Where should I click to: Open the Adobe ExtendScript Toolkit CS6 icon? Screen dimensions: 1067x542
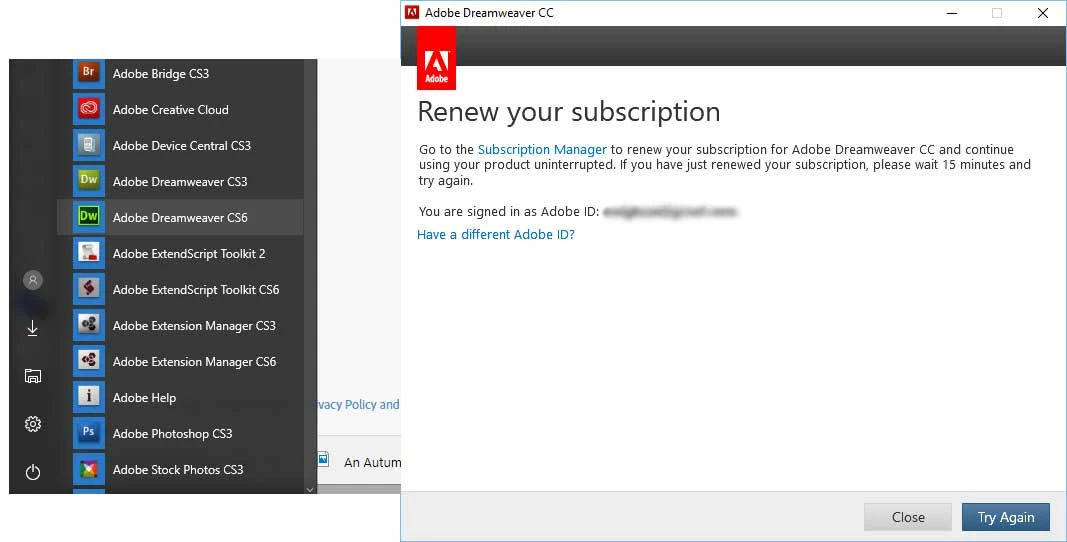[x=88, y=289]
